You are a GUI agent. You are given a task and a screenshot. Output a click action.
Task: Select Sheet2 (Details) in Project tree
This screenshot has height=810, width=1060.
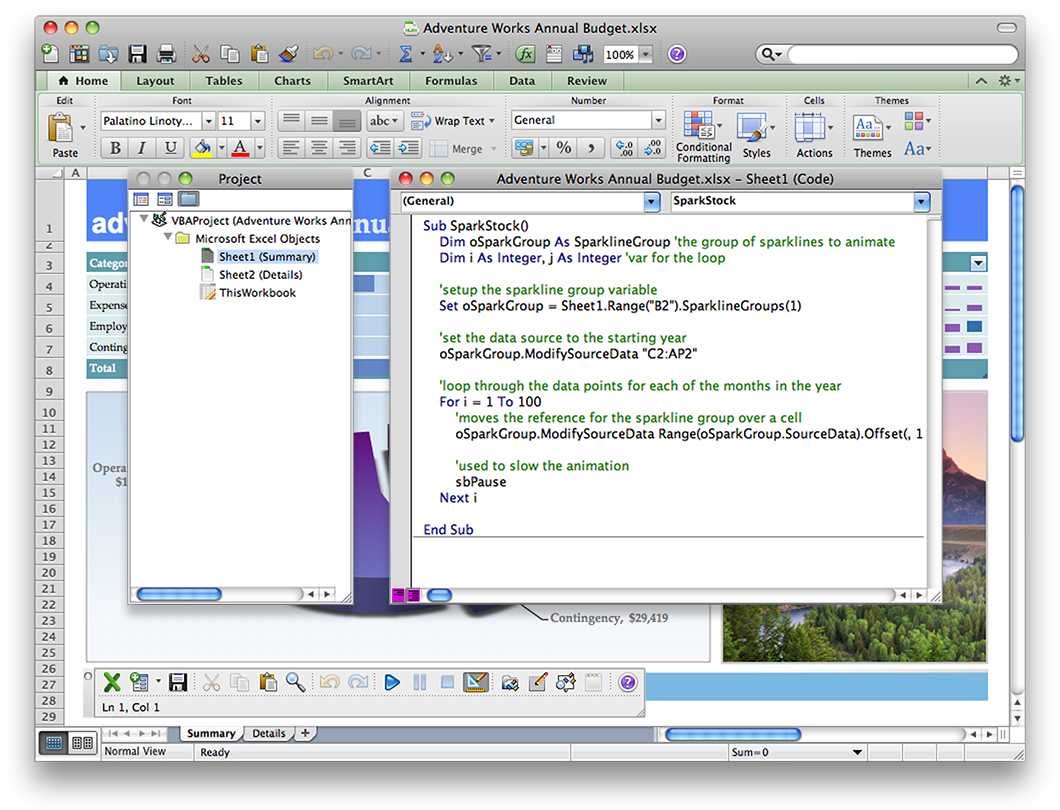tap(260, 275)
